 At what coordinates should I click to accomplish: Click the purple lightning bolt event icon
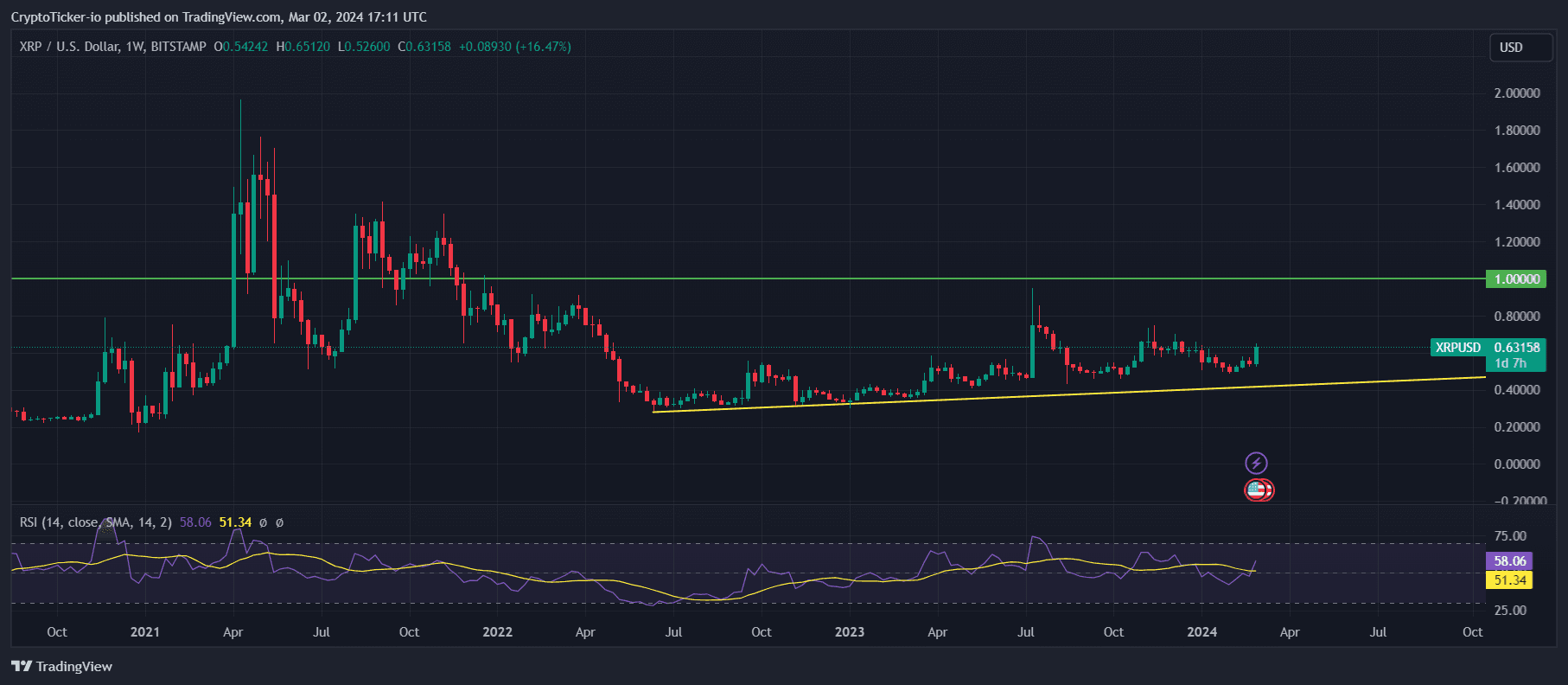(x=1256, y=463)
